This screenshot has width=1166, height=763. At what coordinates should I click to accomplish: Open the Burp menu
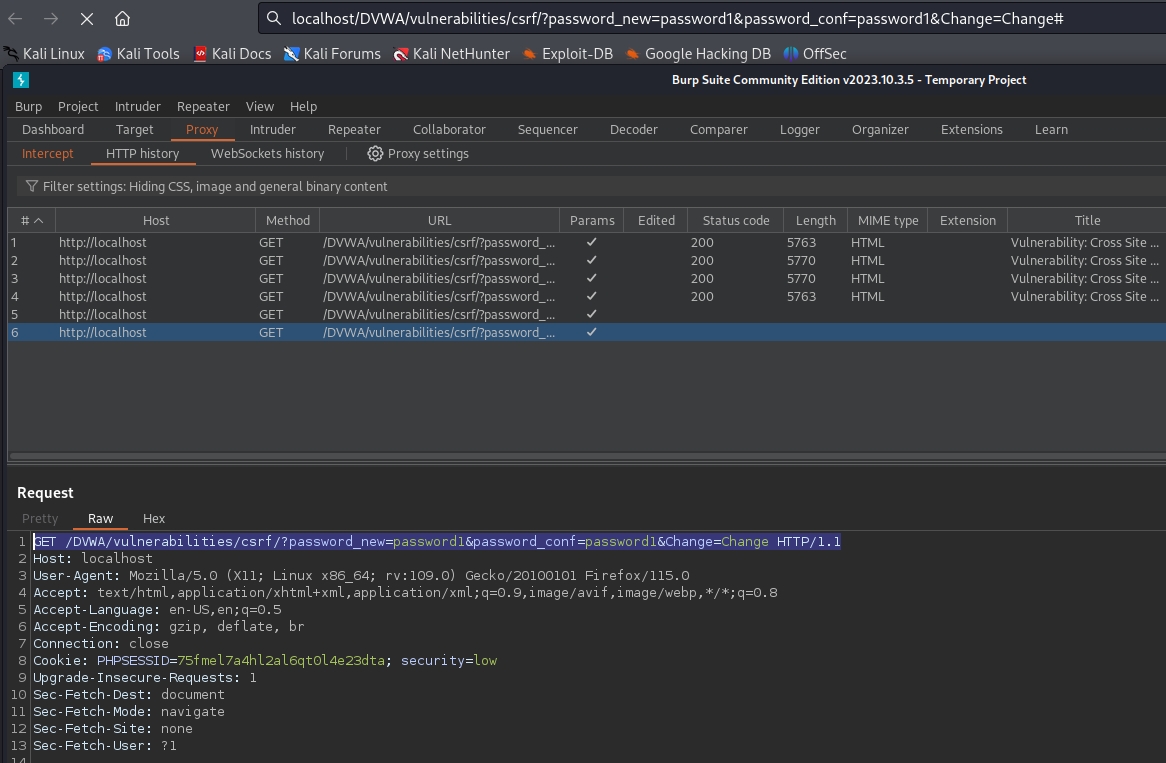pos(28,107)
